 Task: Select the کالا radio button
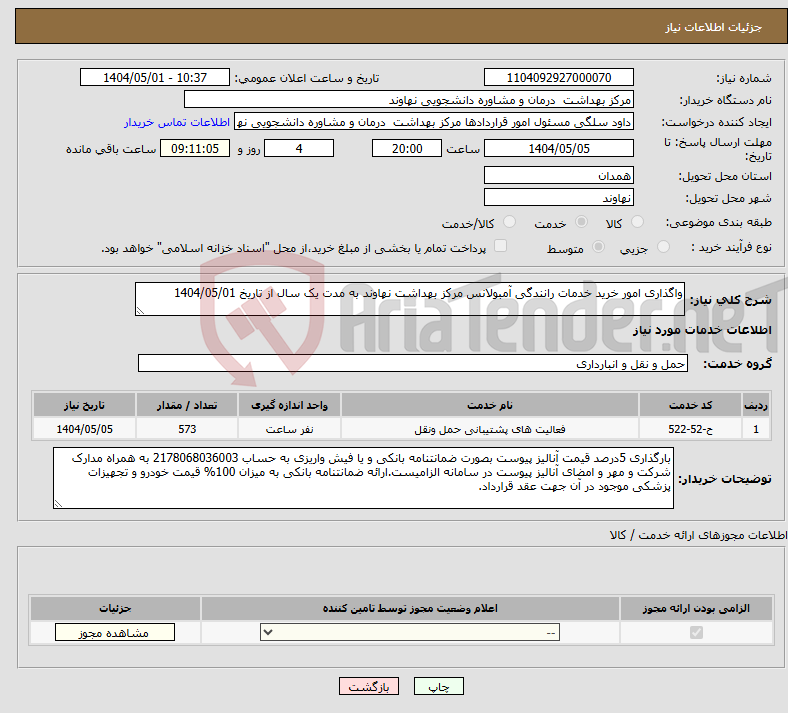click(637, 222)
